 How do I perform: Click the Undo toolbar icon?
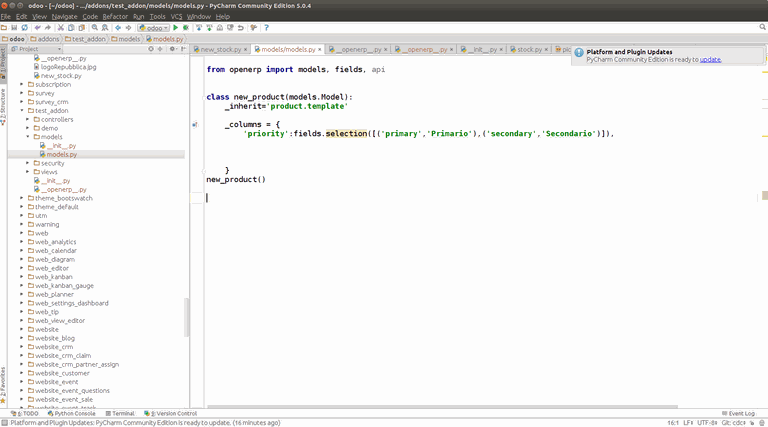click(x=38, y=28)
